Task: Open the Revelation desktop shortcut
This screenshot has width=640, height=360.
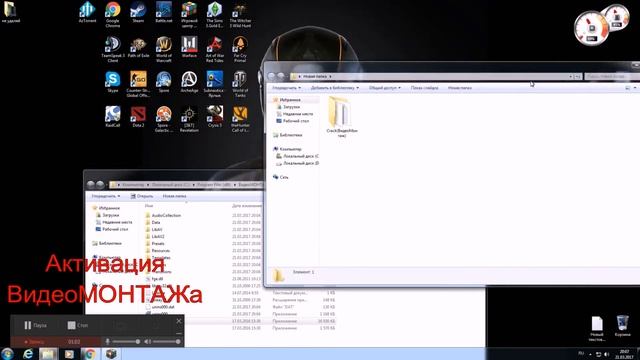Action: pyautogui.click(x=189, y=119)
